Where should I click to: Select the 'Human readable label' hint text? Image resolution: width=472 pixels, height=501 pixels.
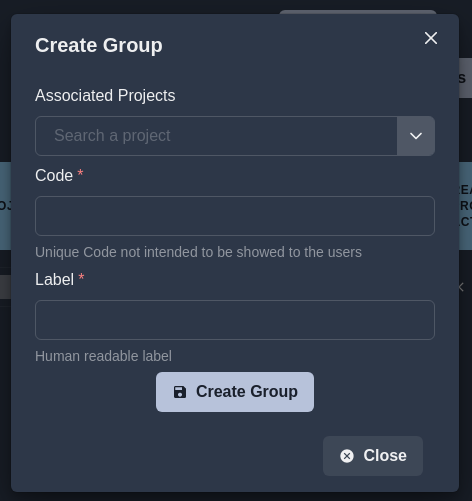coord(103,356)
